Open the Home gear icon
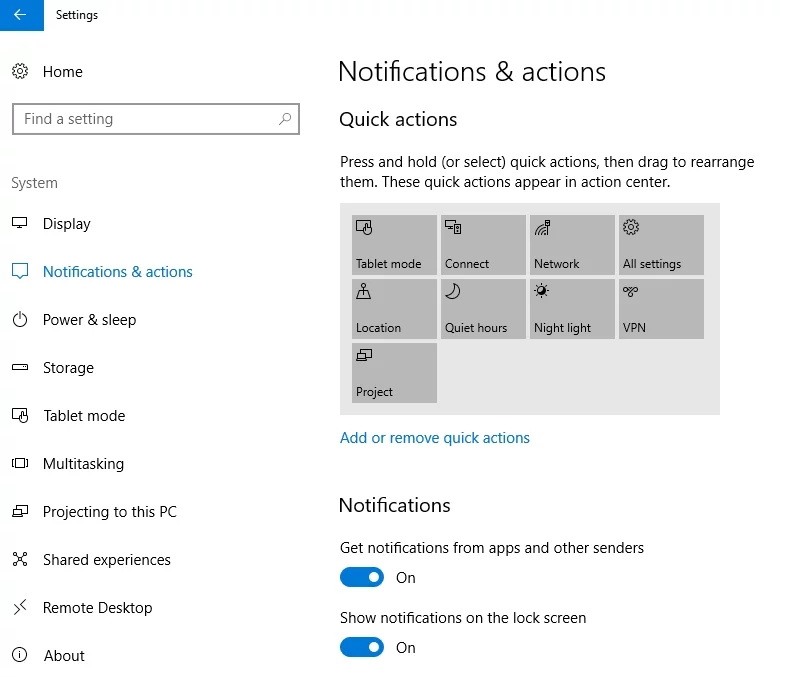 pos(20,72)
